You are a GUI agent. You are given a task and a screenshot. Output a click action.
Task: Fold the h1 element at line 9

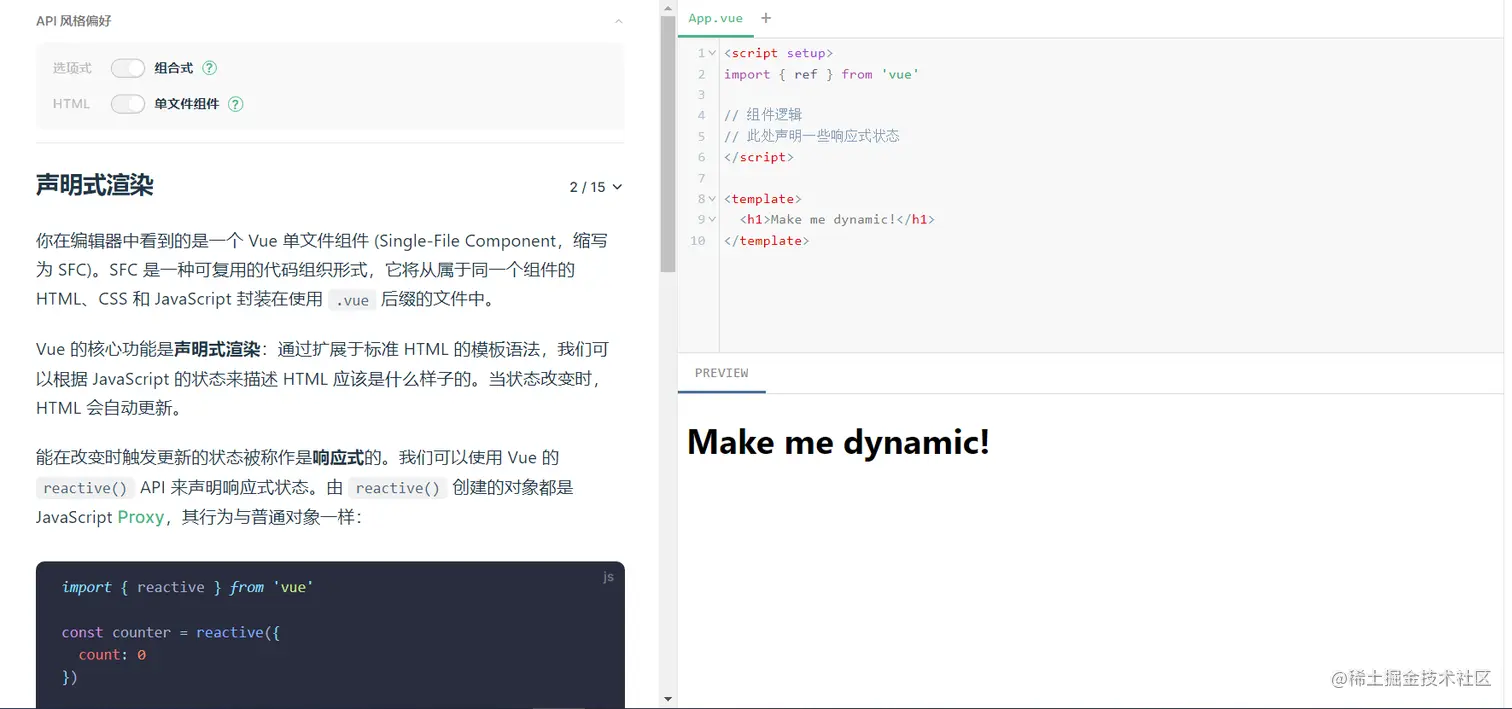[712, 220]
